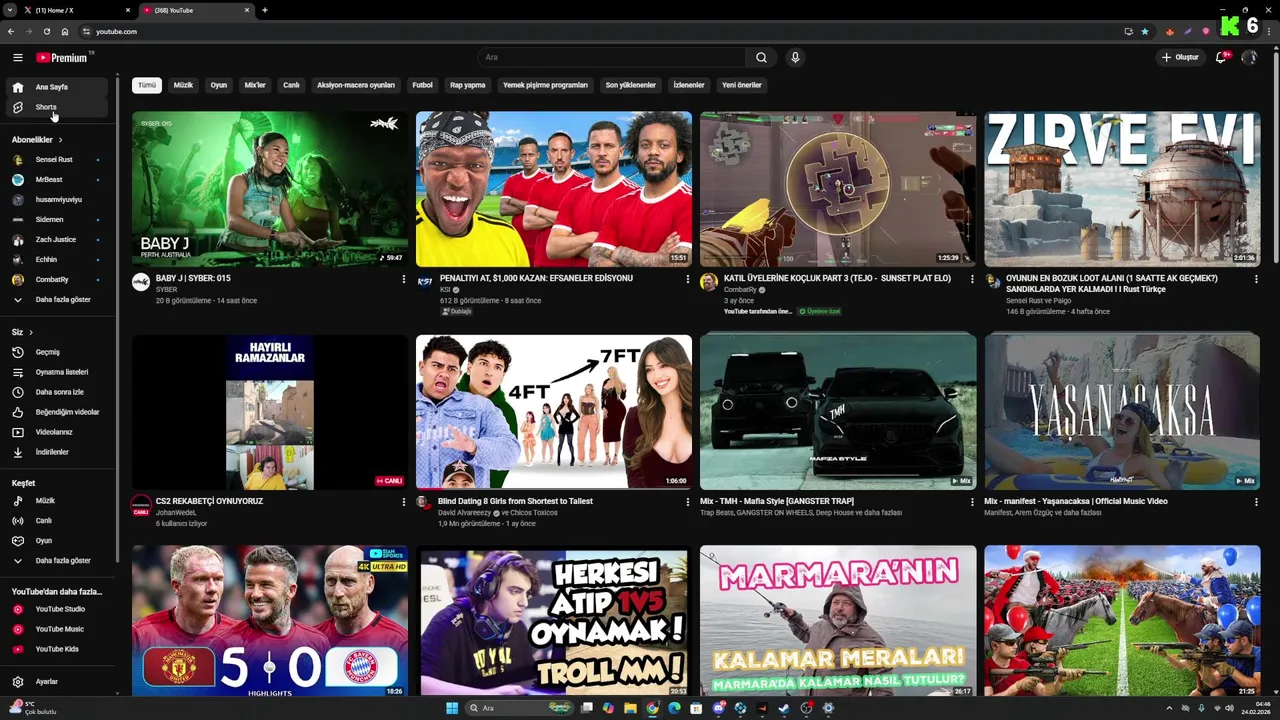Select the Son yüklenenler chip
The height and width of the screenshot is (720, 1280).
coord(631,85)
